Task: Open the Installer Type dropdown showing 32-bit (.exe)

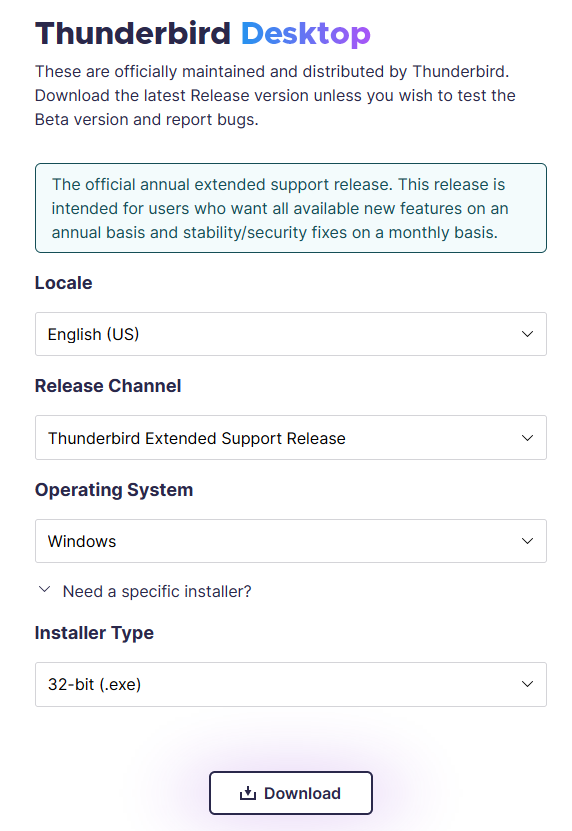Action: tap(291, 684)
